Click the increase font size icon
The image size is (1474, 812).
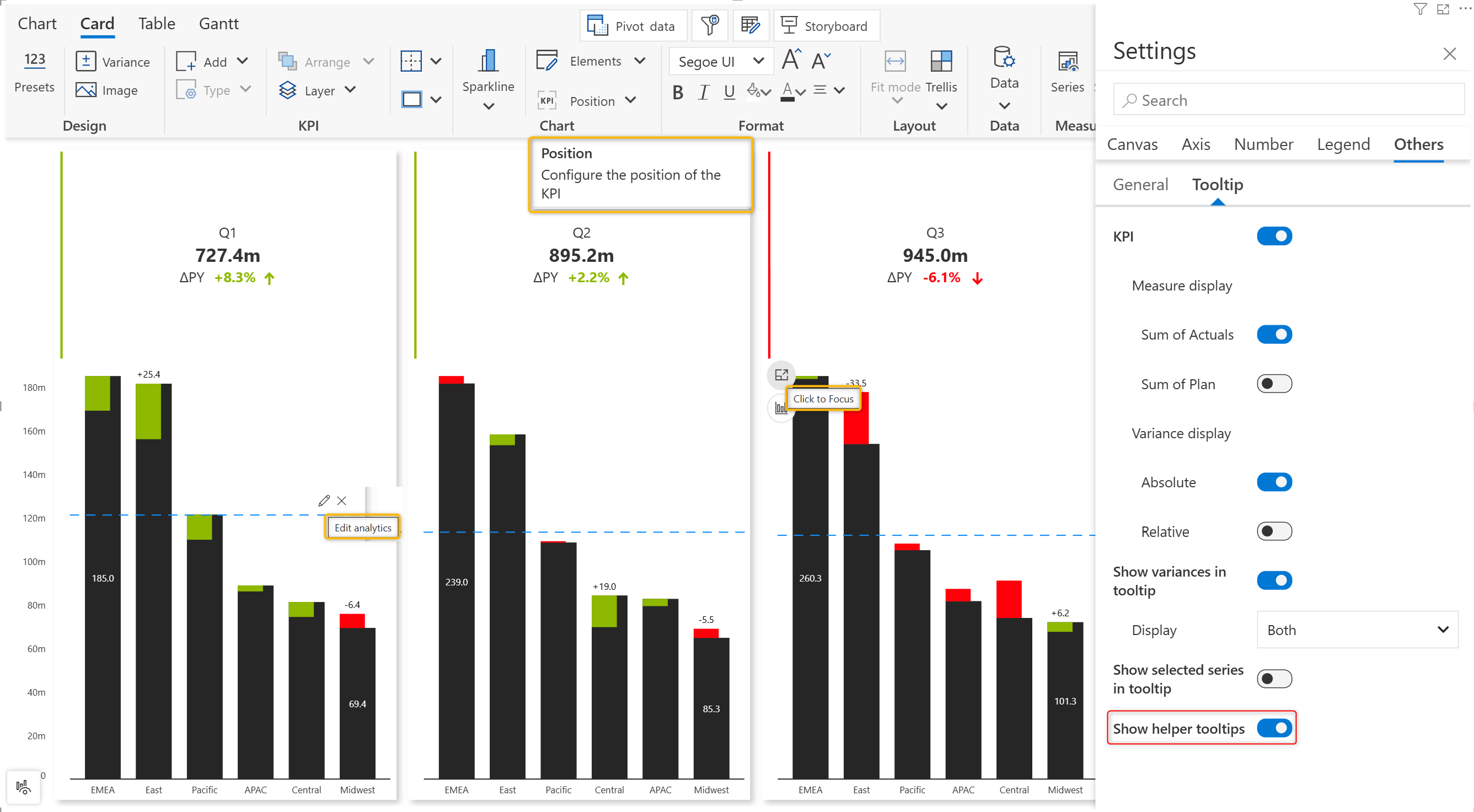(x=791, y=60)
